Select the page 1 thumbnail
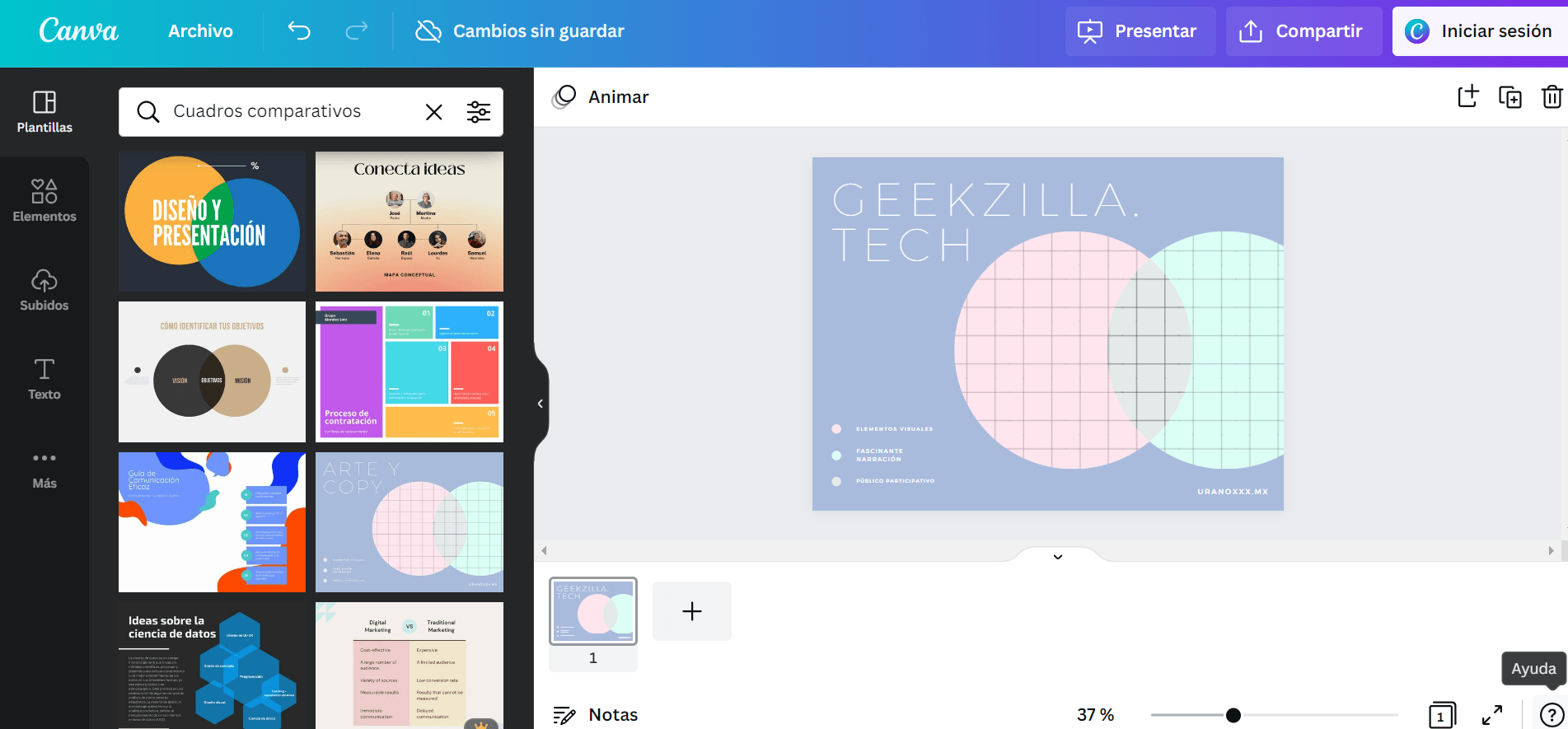 point(593,611)
